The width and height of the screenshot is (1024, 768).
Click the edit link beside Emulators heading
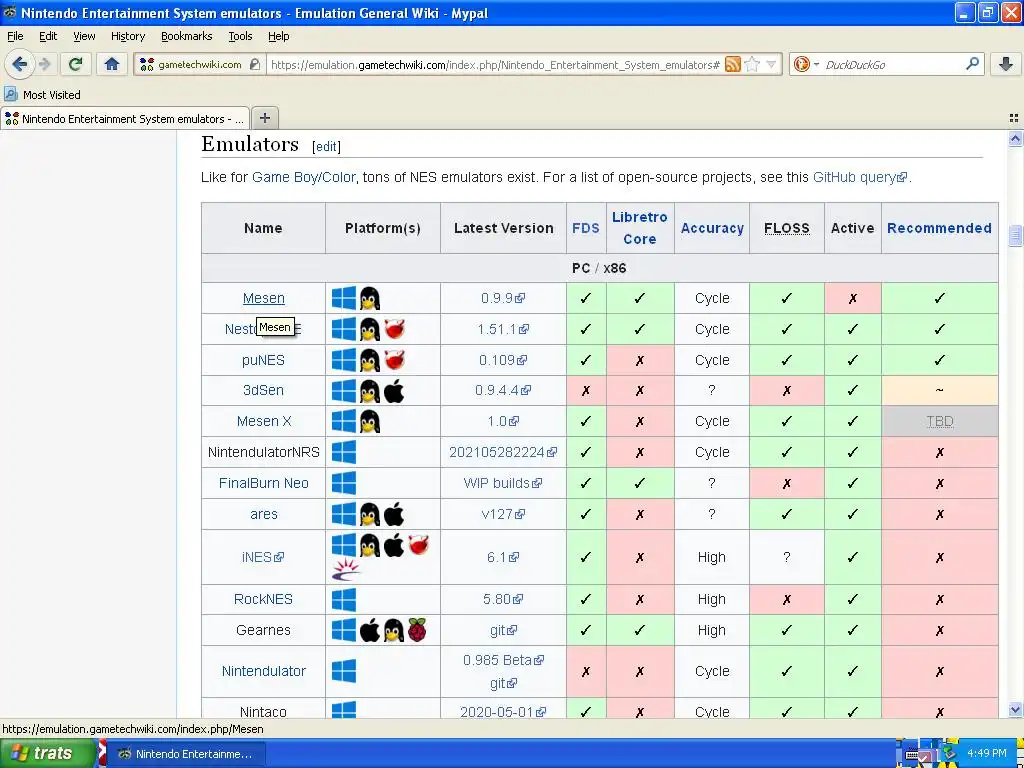(x=326, y=146)
